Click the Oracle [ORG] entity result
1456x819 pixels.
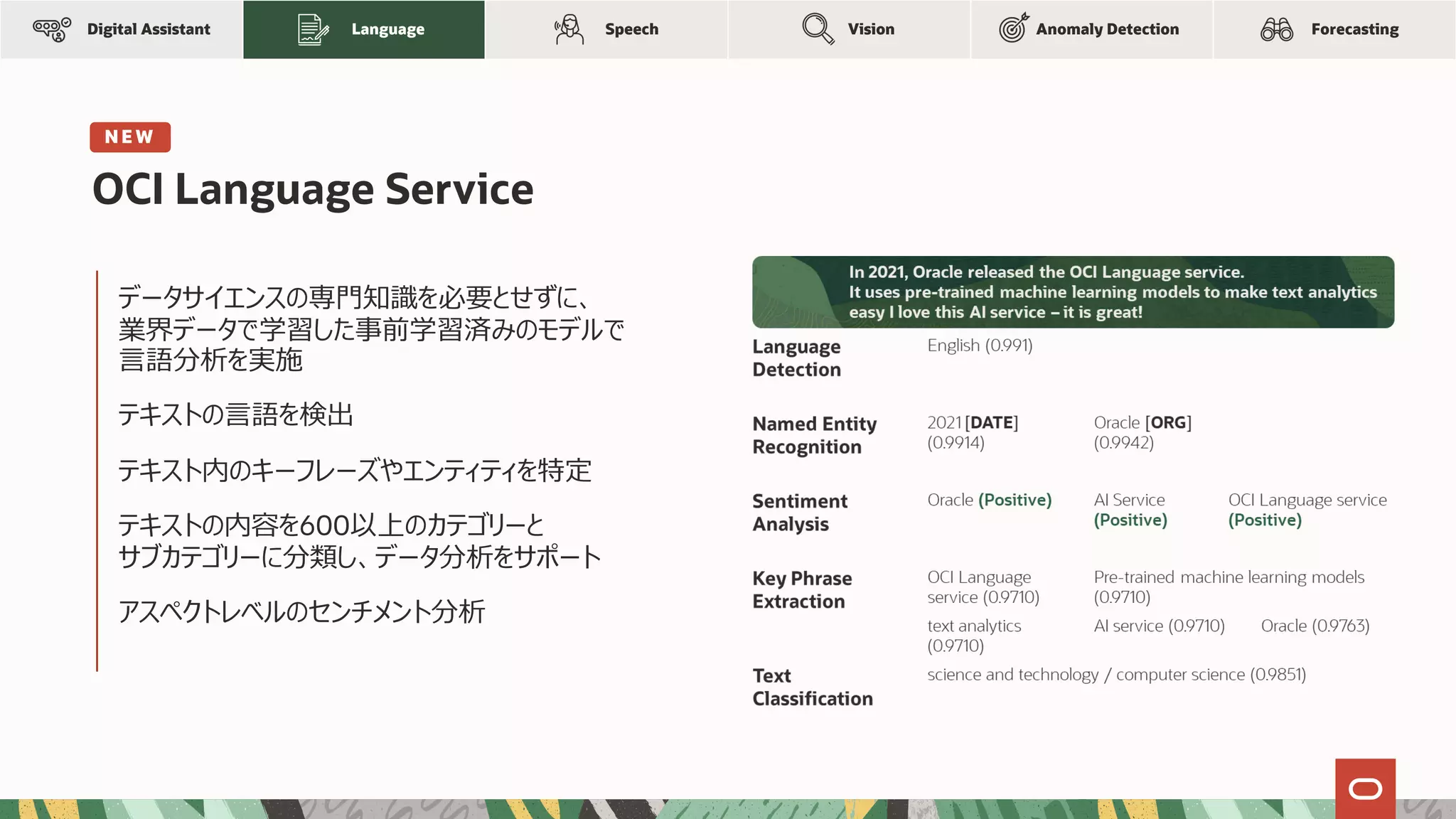click(1142, 432)
